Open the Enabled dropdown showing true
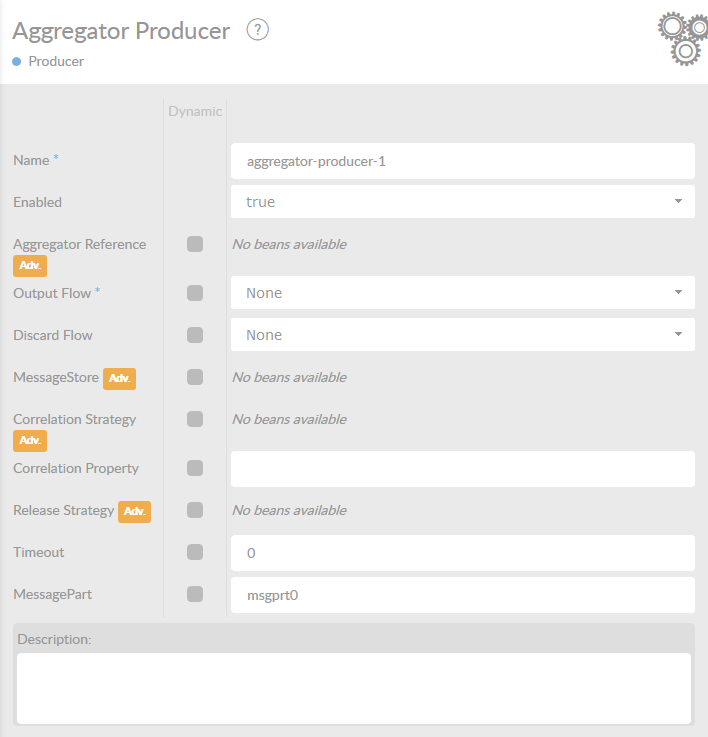This screenshot has height=737, width=708. point(462,202)
